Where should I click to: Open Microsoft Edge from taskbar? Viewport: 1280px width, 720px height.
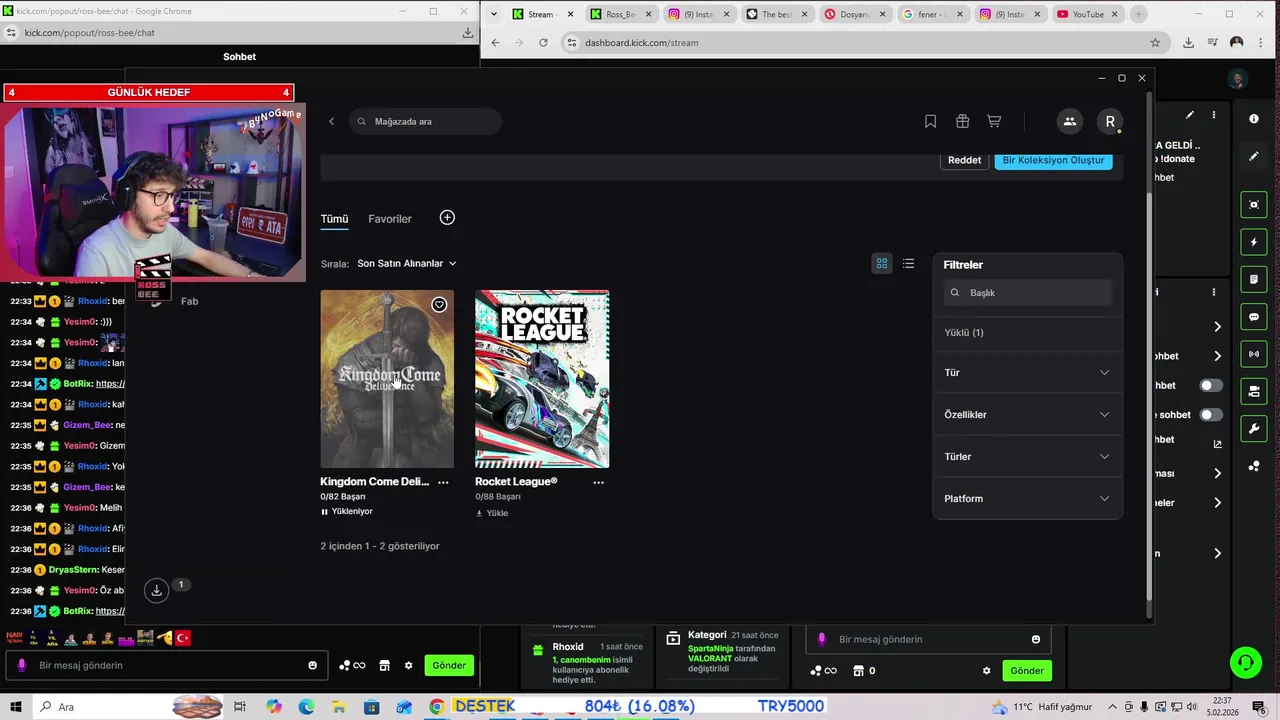pyautogui.click(x=306, y=707)
